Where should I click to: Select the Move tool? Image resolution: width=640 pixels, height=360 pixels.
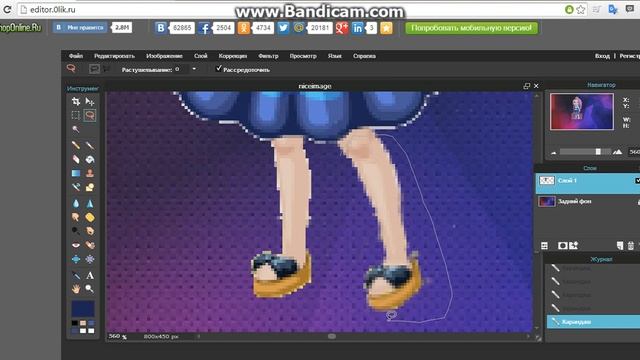click(90, 101)
